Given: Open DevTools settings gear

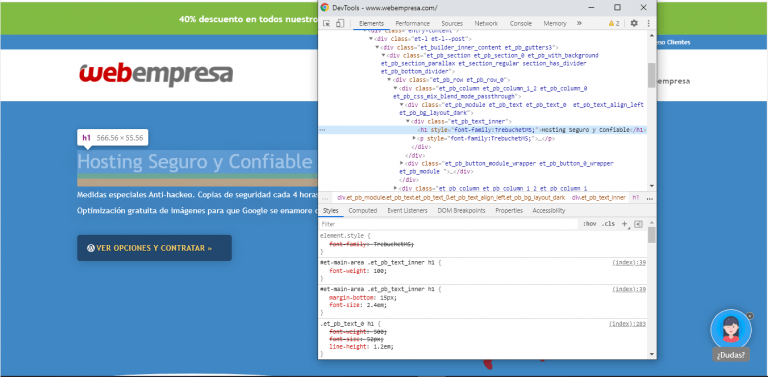Looking at the screenshot, I should pyautogui.click(x=634, y=23).
